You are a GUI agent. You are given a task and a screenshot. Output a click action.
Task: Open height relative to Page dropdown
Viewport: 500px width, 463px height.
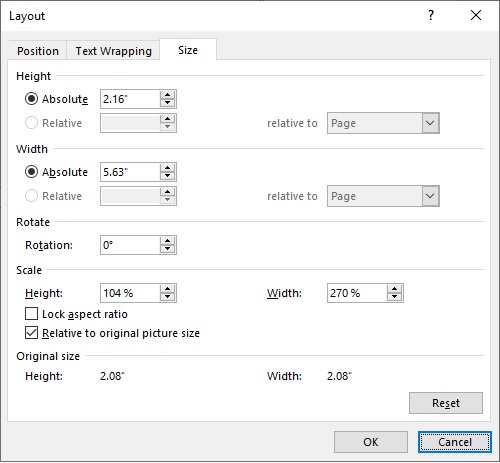[x=383, y=123]
